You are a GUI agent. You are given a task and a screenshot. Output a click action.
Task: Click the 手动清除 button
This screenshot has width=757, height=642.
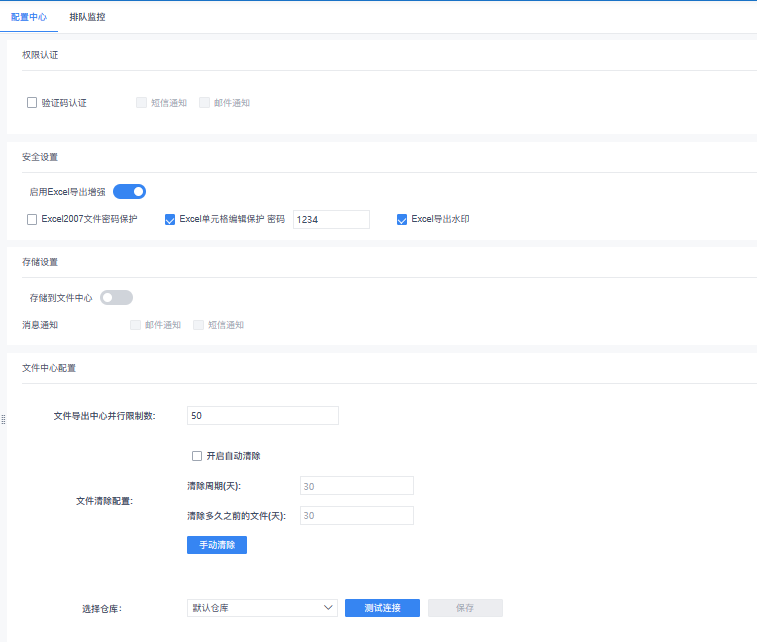(217, 545)
